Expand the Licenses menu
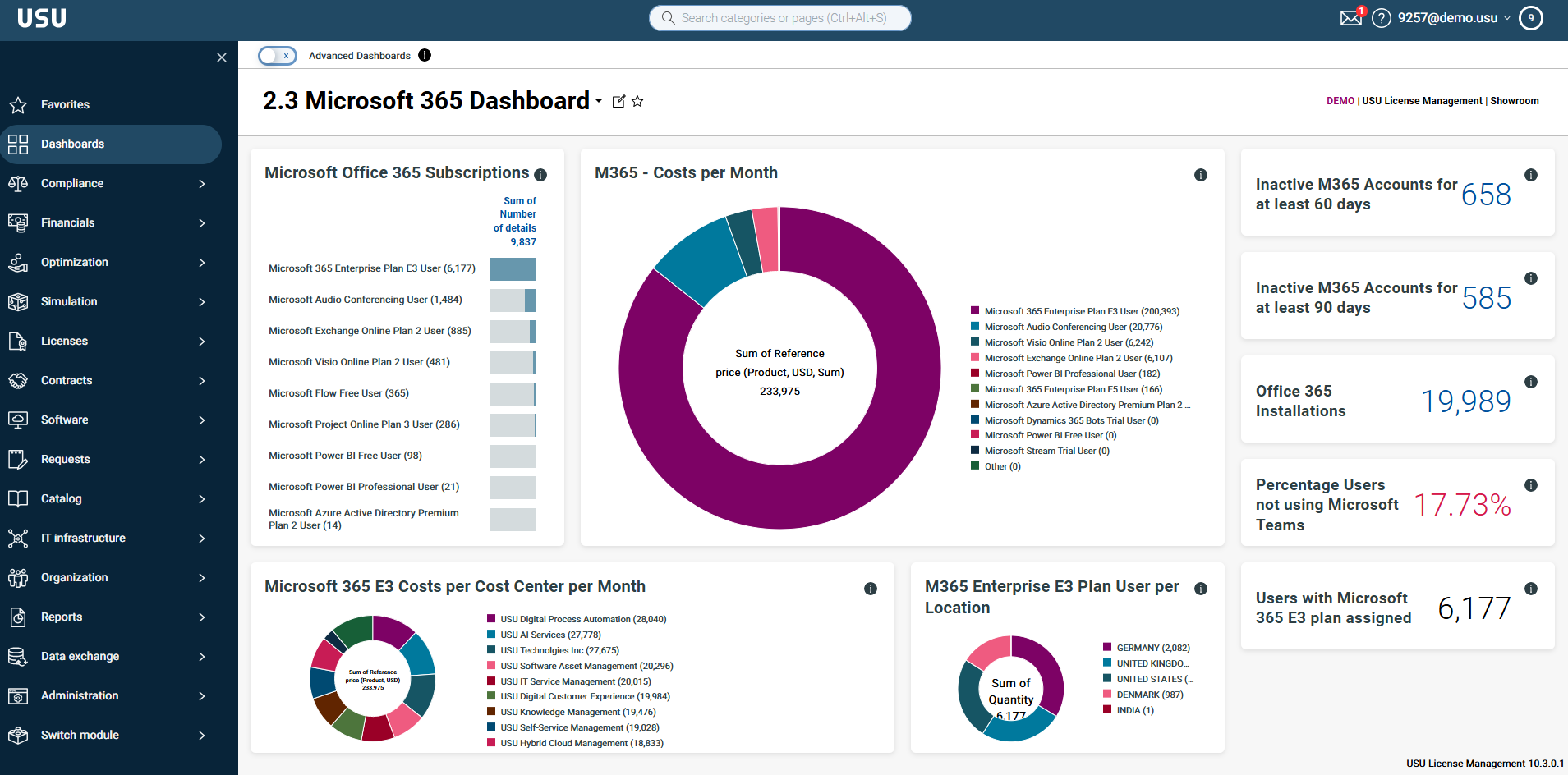The width and height of the screenshot is (1568, 775). (111, 341)
